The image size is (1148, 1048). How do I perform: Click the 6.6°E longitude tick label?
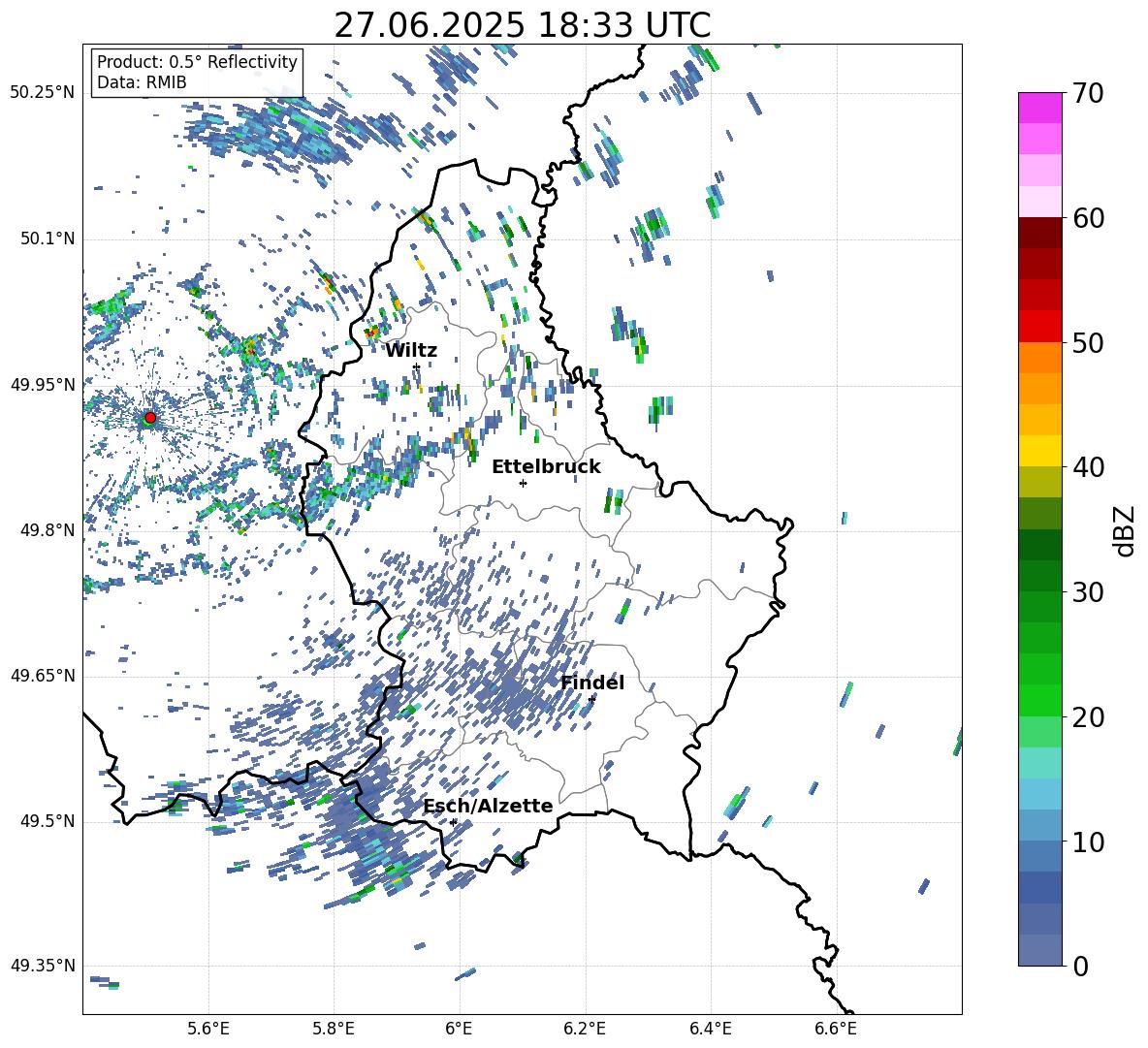pyautogui.click(x=836, y=1029)
